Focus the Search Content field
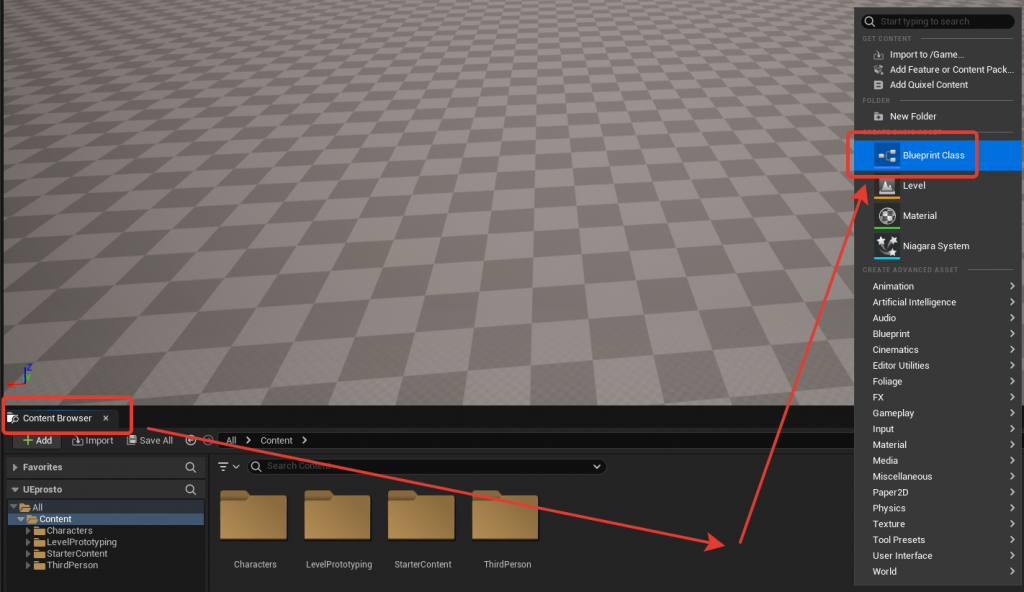This screenshot has width=1024, height=592. 427,467
